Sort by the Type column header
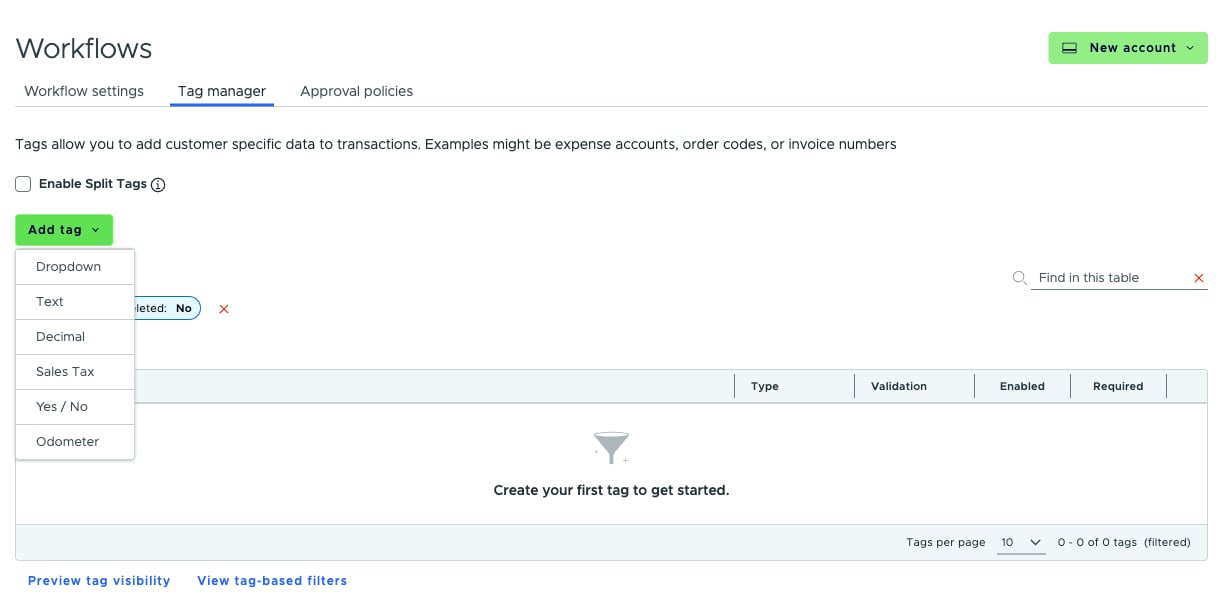Image resolution: width=1220 pixels, height=600 pixels. click(765, 386)
